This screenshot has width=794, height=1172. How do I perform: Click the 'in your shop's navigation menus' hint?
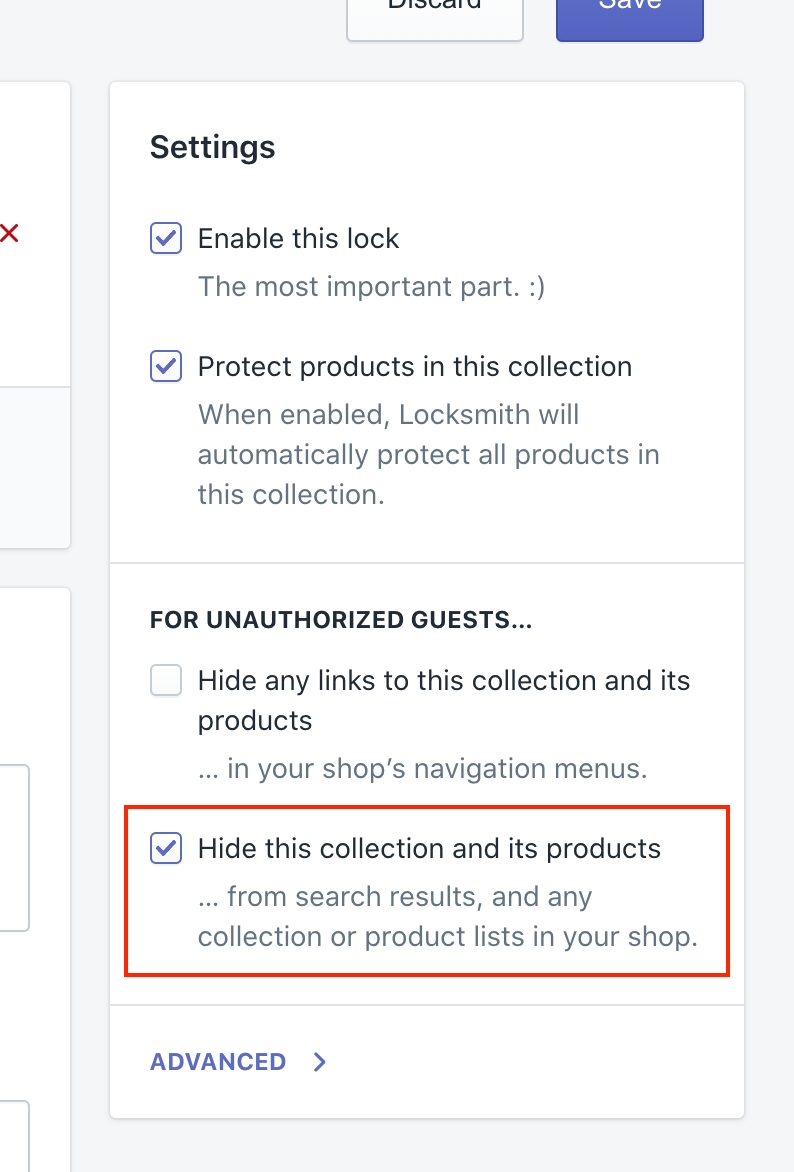tap(422, 769)
